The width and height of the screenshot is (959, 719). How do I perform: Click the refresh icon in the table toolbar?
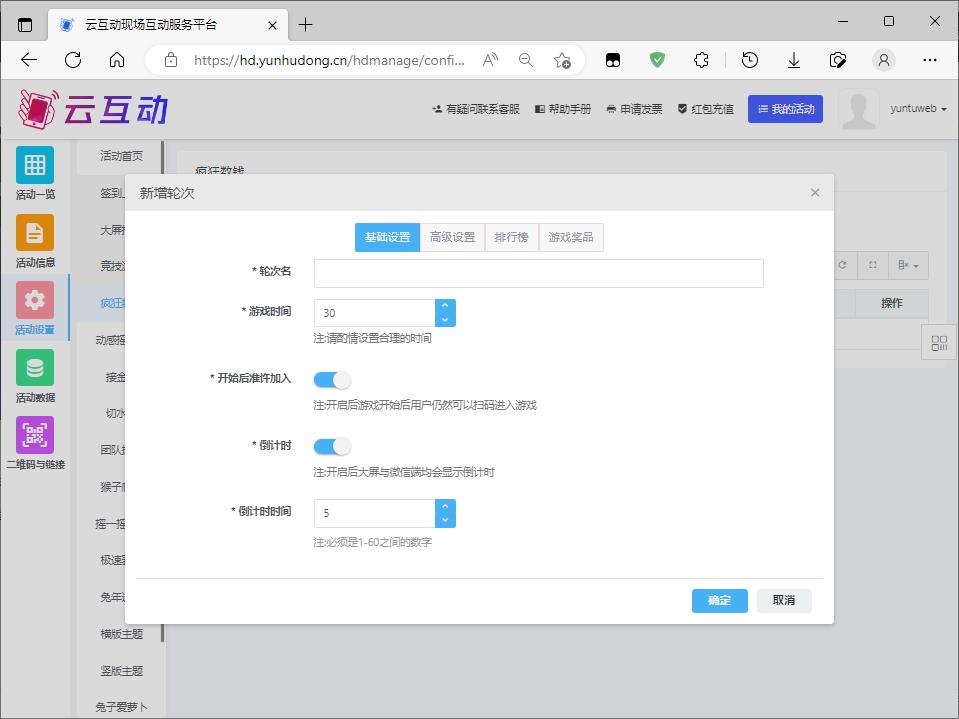click(x=842, y=265)
